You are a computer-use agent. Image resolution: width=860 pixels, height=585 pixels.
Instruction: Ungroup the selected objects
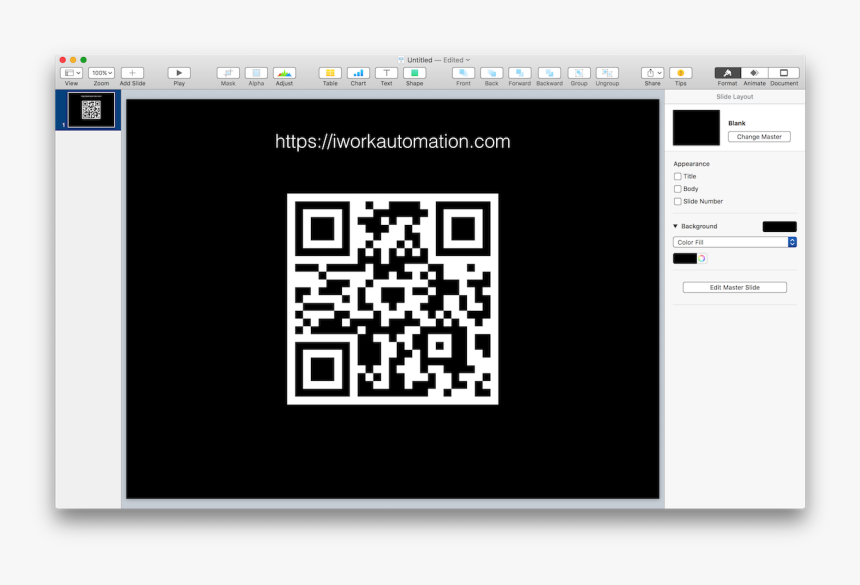click(x=607, y=73)
